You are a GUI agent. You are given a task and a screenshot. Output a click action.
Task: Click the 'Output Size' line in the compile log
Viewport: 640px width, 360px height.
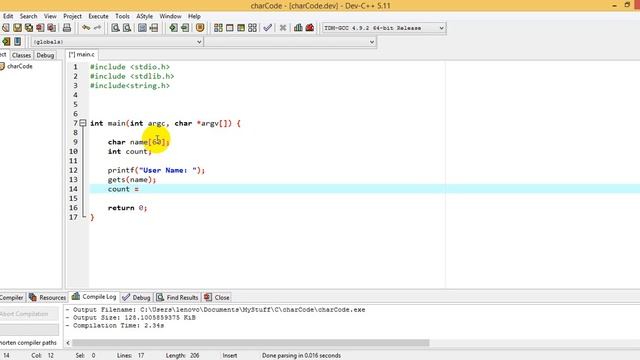[131, 318]
